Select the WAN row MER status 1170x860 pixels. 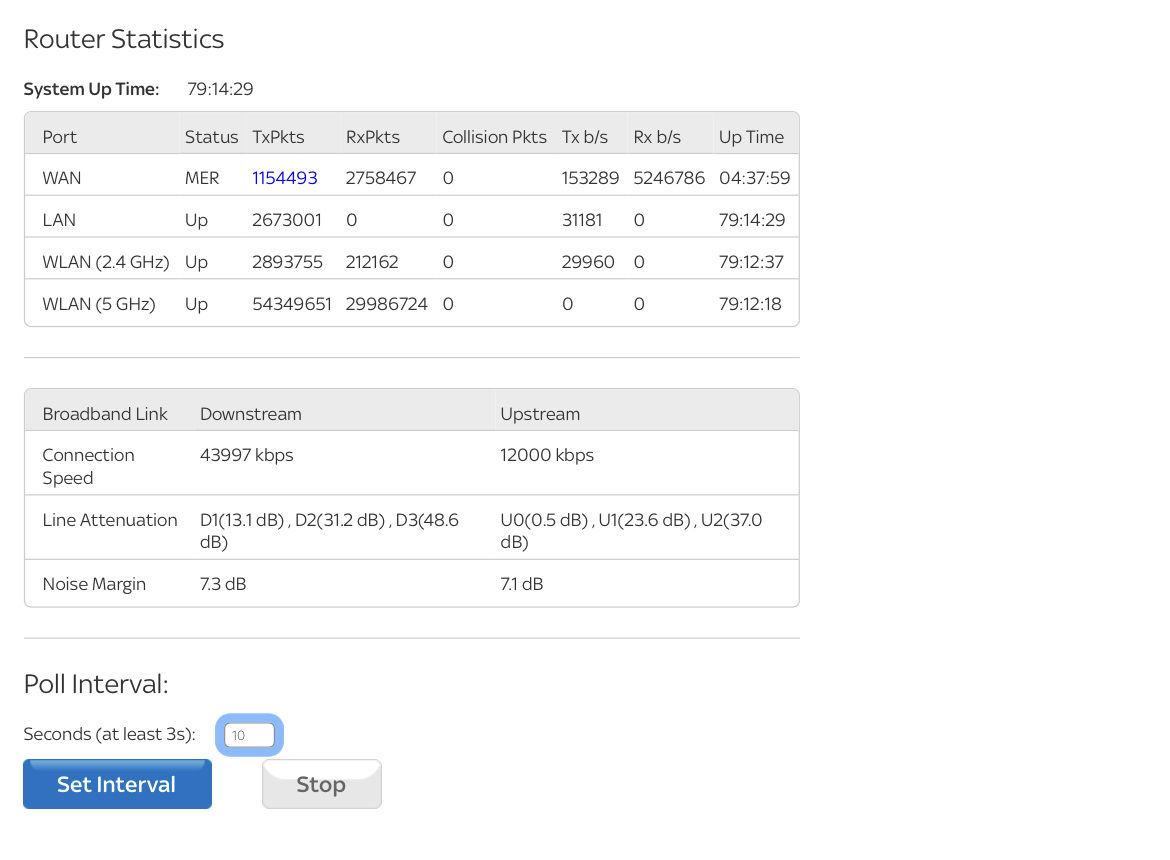[x=202, y=178]
